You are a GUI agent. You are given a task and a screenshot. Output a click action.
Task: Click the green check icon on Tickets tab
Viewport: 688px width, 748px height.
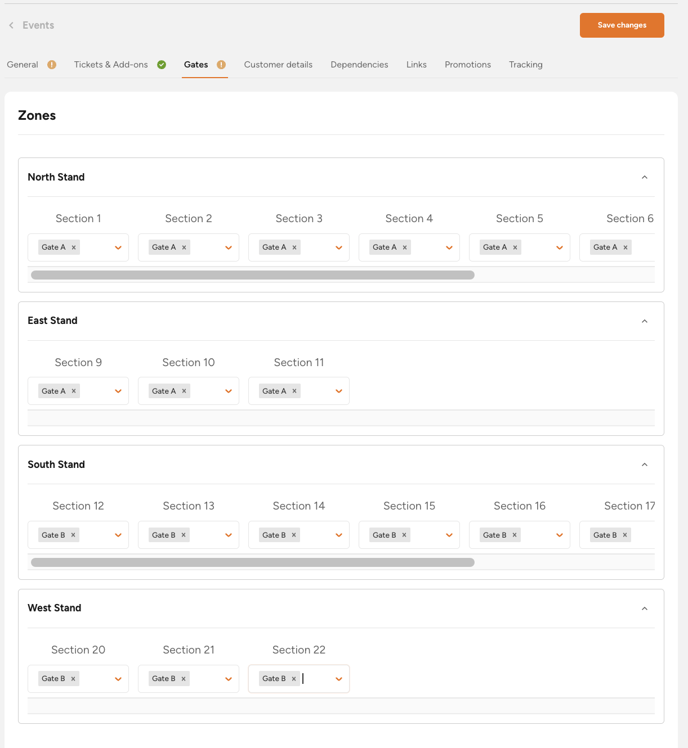click(x=162, y=65)
